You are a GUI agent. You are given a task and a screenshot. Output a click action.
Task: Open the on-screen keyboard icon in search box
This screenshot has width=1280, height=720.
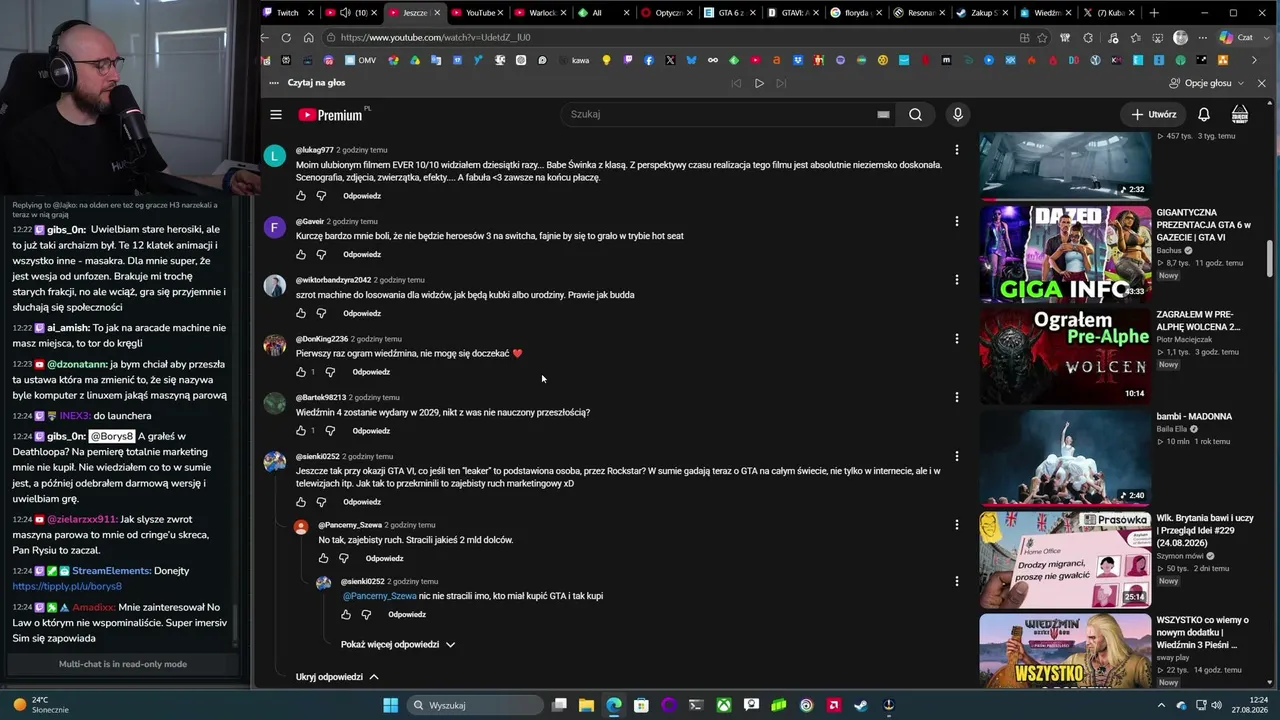[x=883, y=114]
